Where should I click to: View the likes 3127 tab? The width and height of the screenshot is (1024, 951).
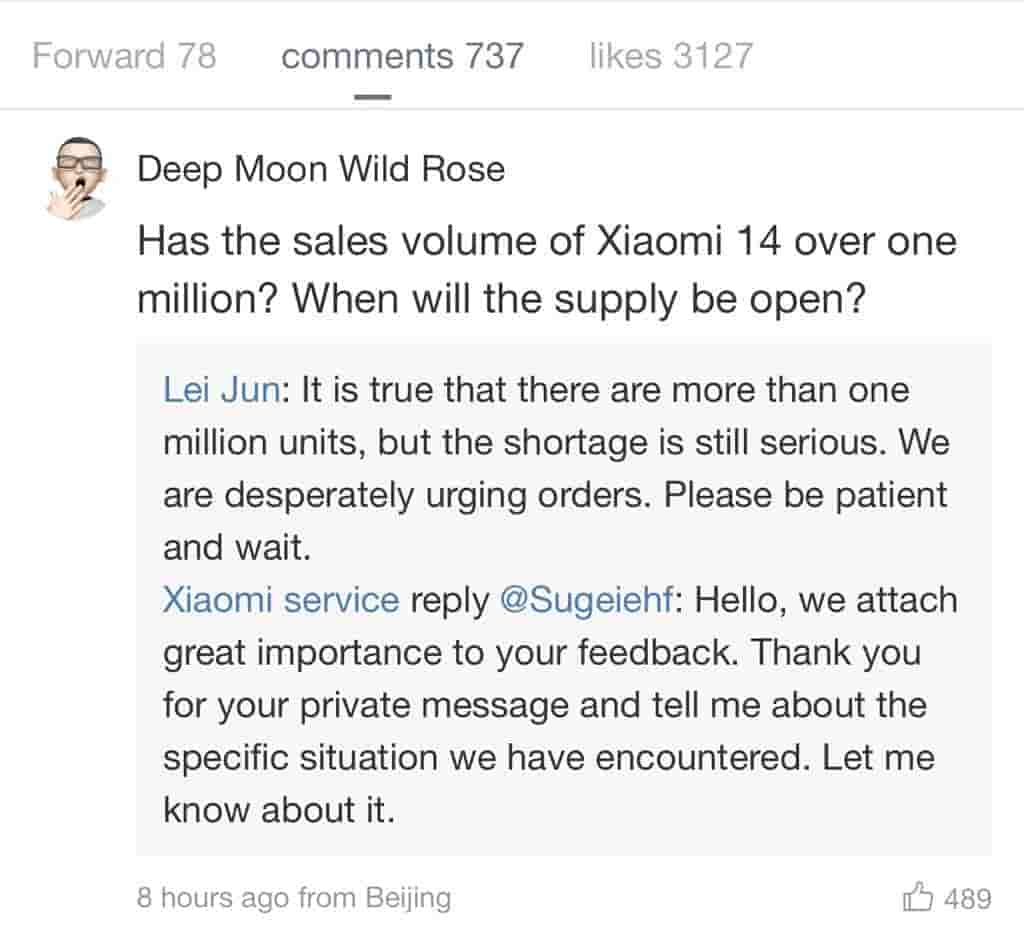[x=670, y=55]
